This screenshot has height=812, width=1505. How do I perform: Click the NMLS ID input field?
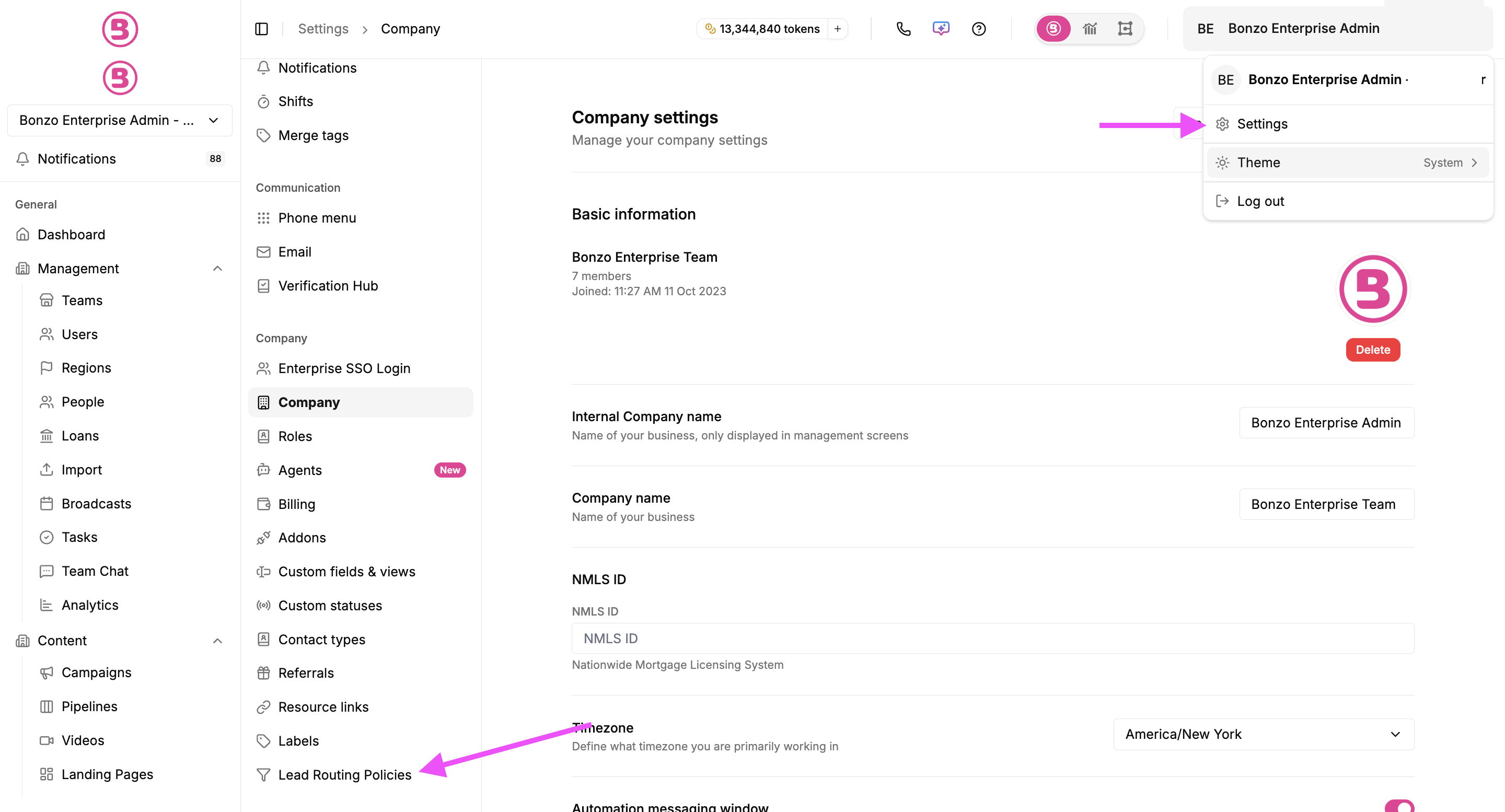(993, 639)
